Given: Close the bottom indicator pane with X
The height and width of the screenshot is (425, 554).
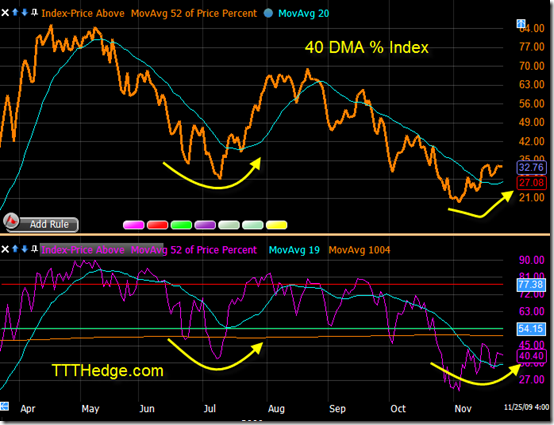Looking at the screenshot, I should 5,249.
